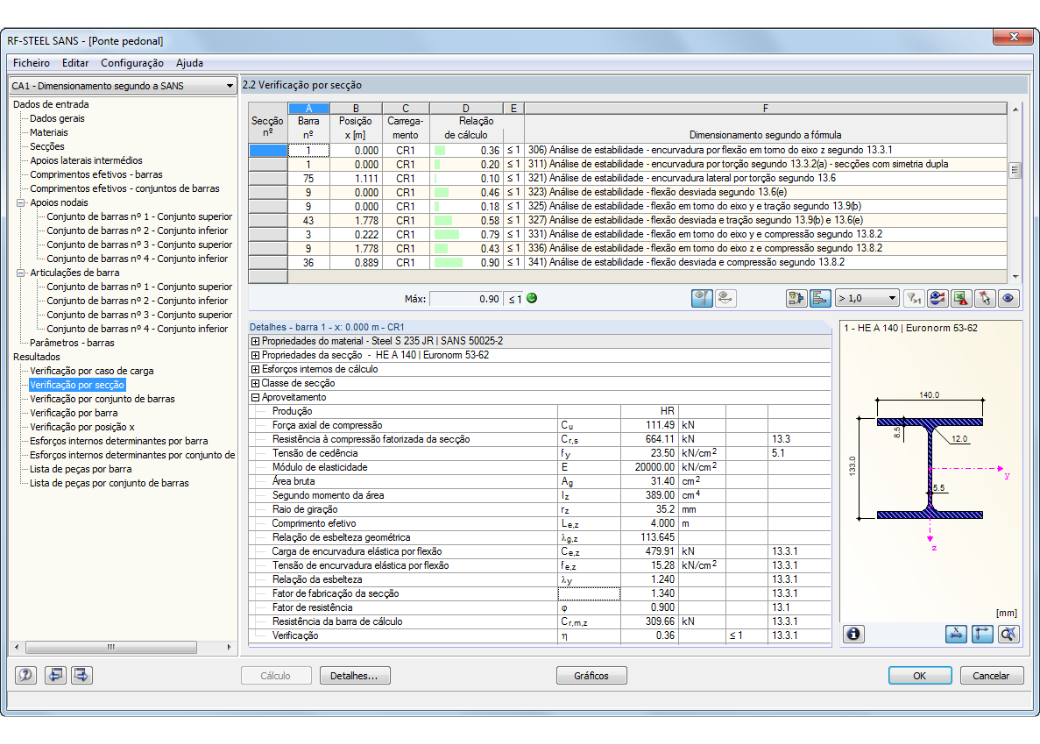Click the OK button
The width and height of the screenshot is (1040, 744).
point(919,676)
